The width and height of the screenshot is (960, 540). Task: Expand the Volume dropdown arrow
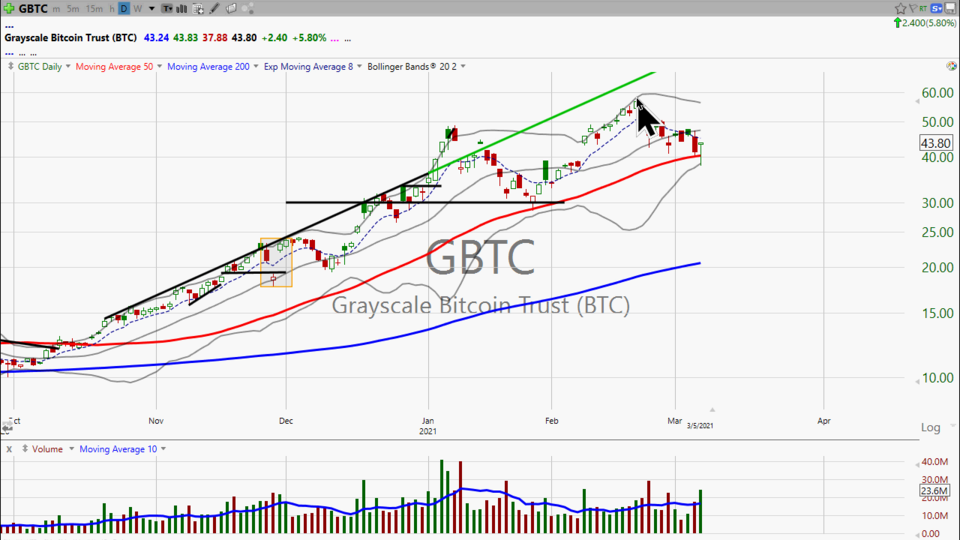(x=71, y=449)
